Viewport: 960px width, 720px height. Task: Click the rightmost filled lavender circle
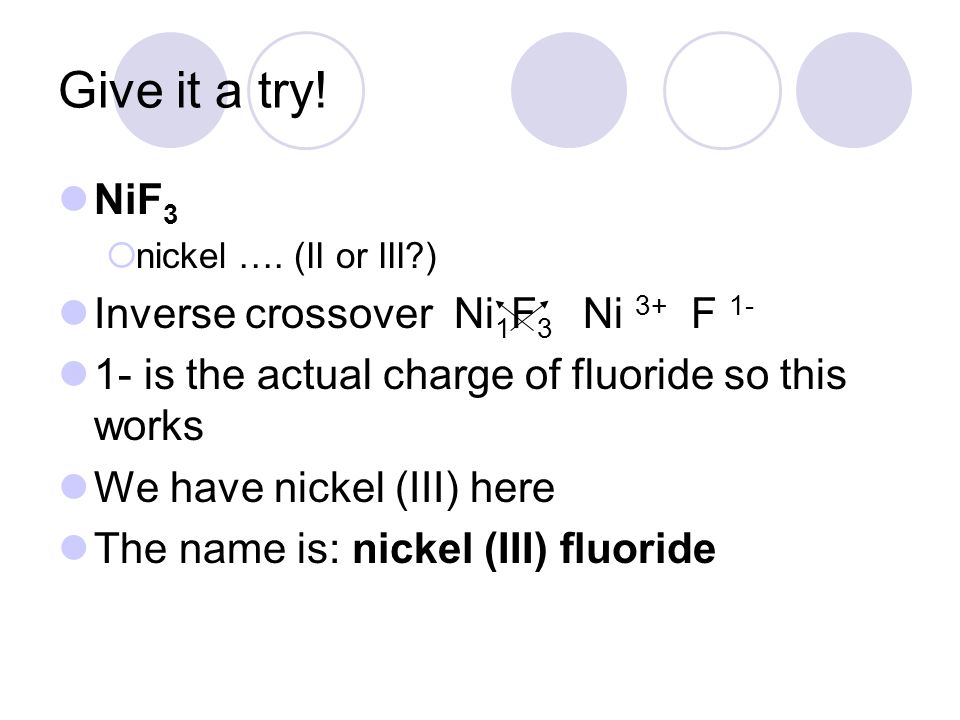(853, 90)
